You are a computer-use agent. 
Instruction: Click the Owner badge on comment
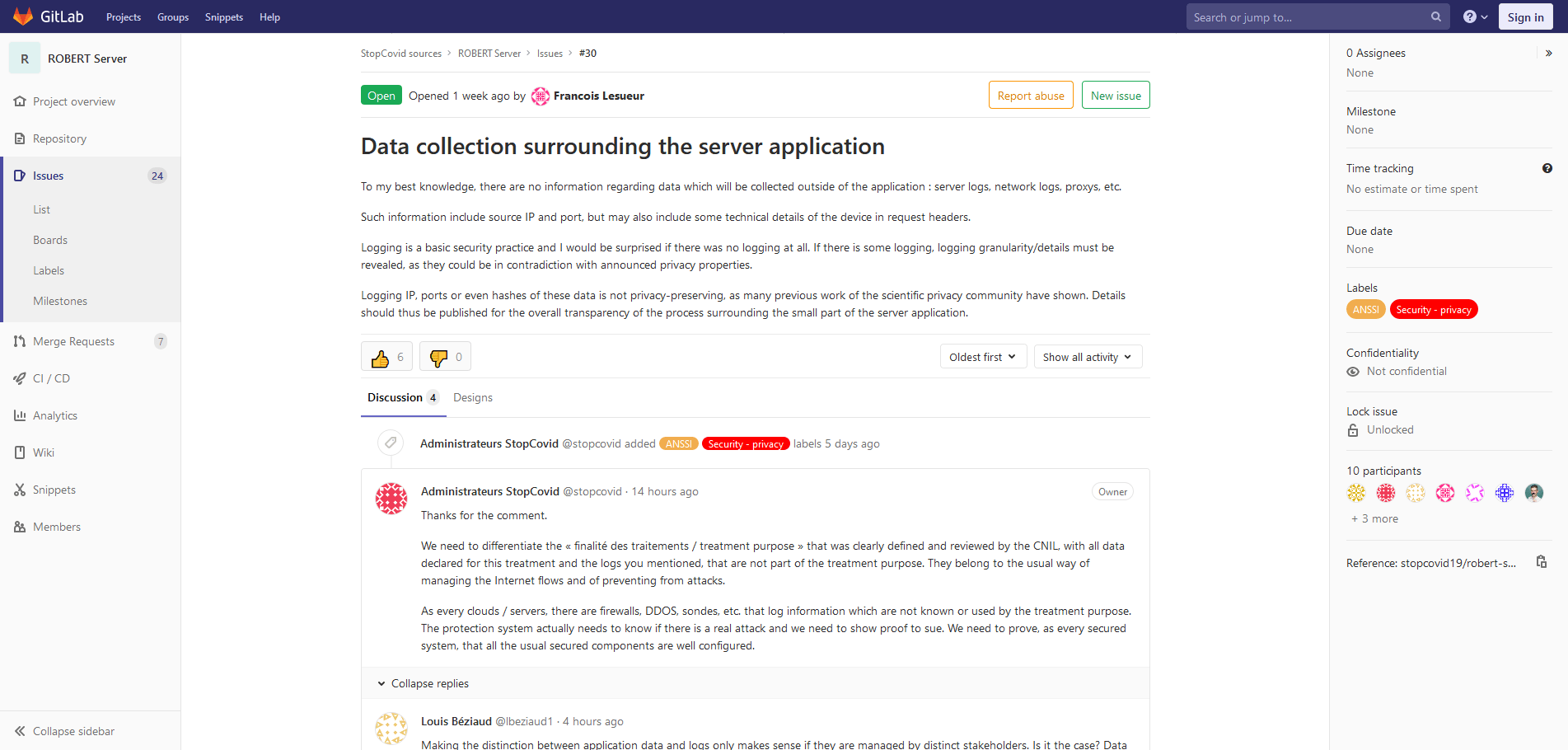click(x=1112, y=492)
